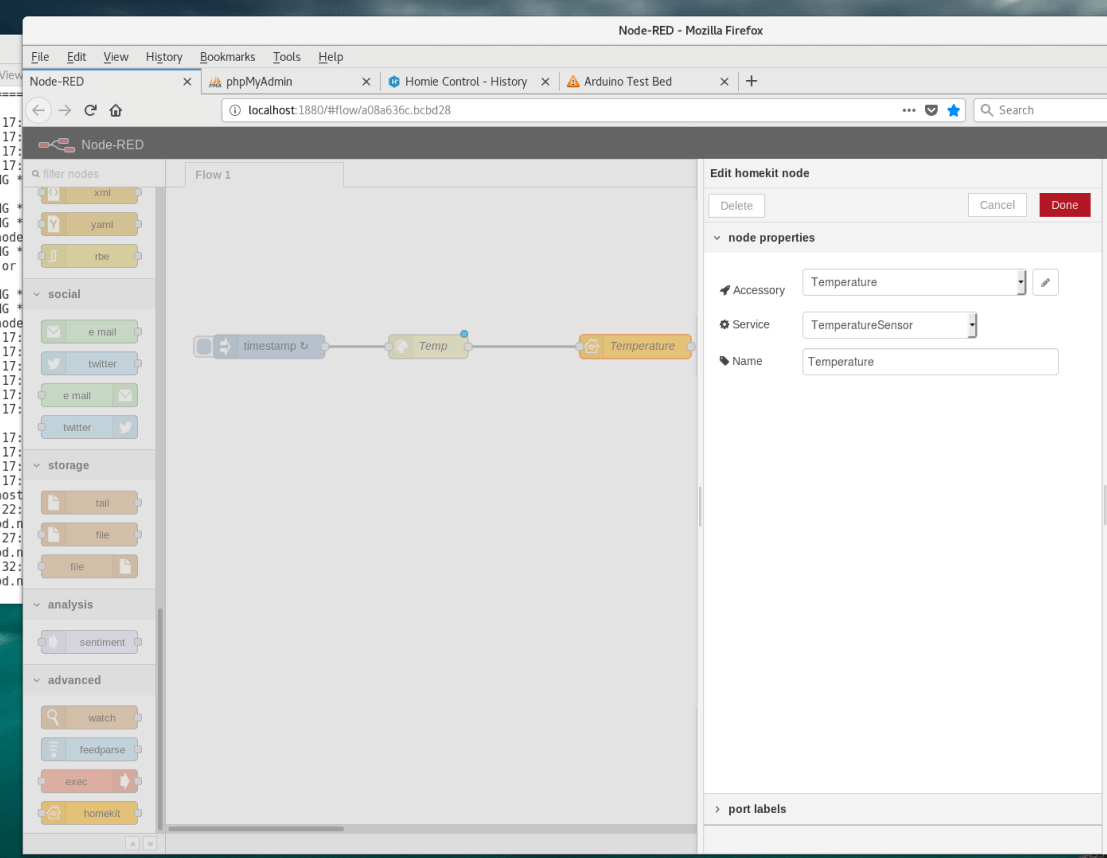Viewport: 1107px width, 858px height.
Task: Open page actions three-dot menu
Action: point(909,110)
